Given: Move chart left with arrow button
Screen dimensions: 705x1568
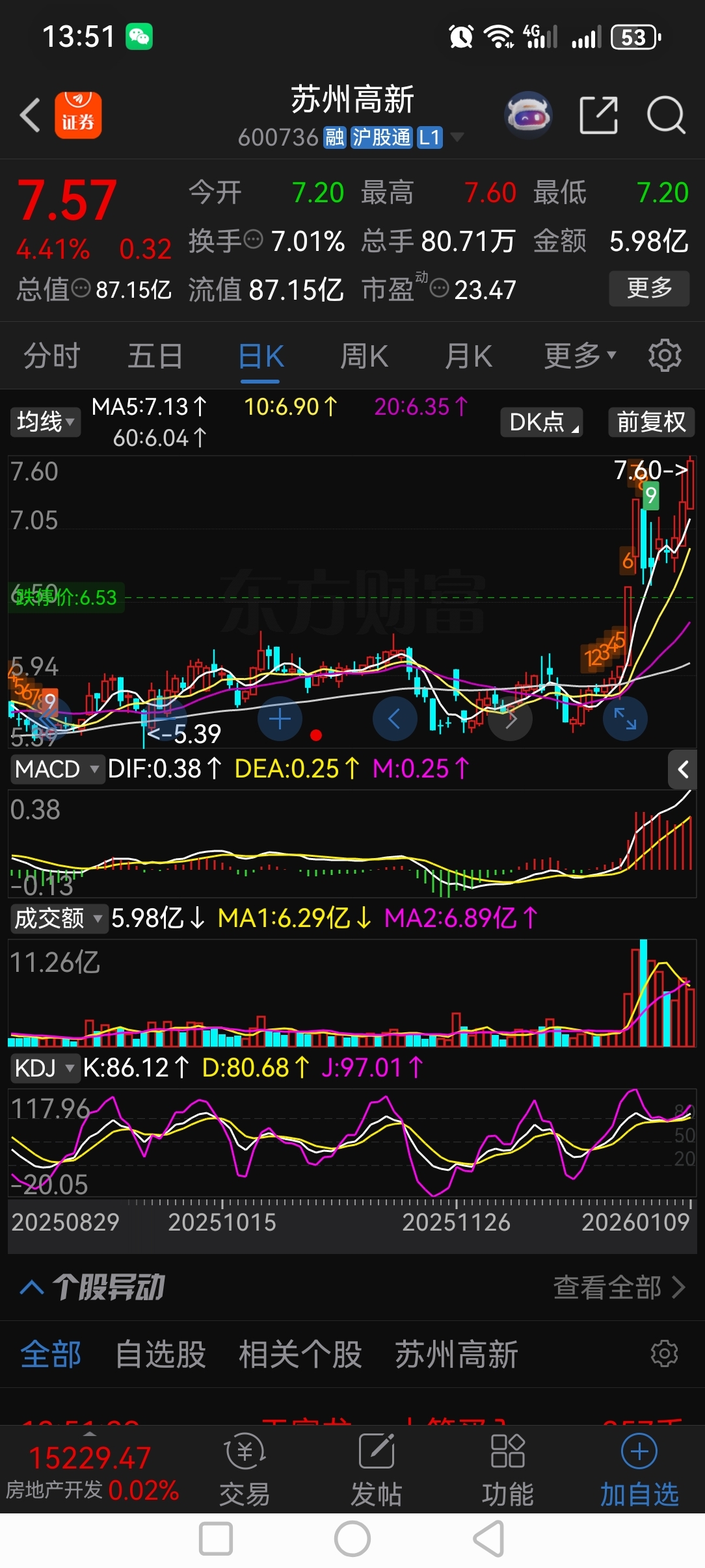Looking at the screenshot, I should click(x=395, y=719).
